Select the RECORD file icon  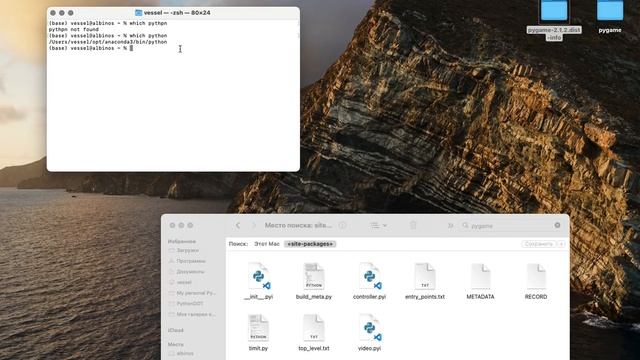pos(536,276)
